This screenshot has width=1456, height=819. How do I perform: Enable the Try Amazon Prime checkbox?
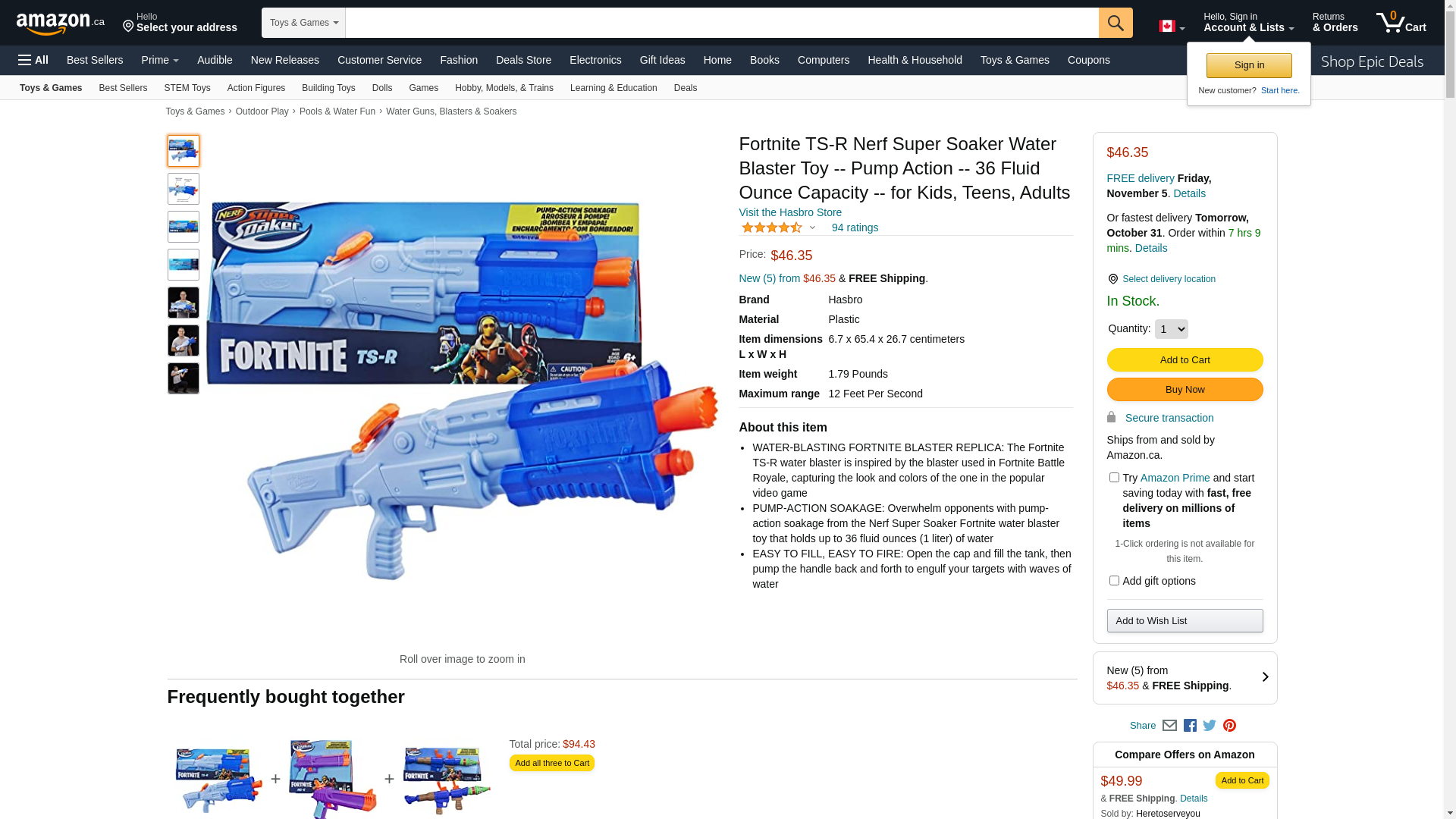point(1114,478)
